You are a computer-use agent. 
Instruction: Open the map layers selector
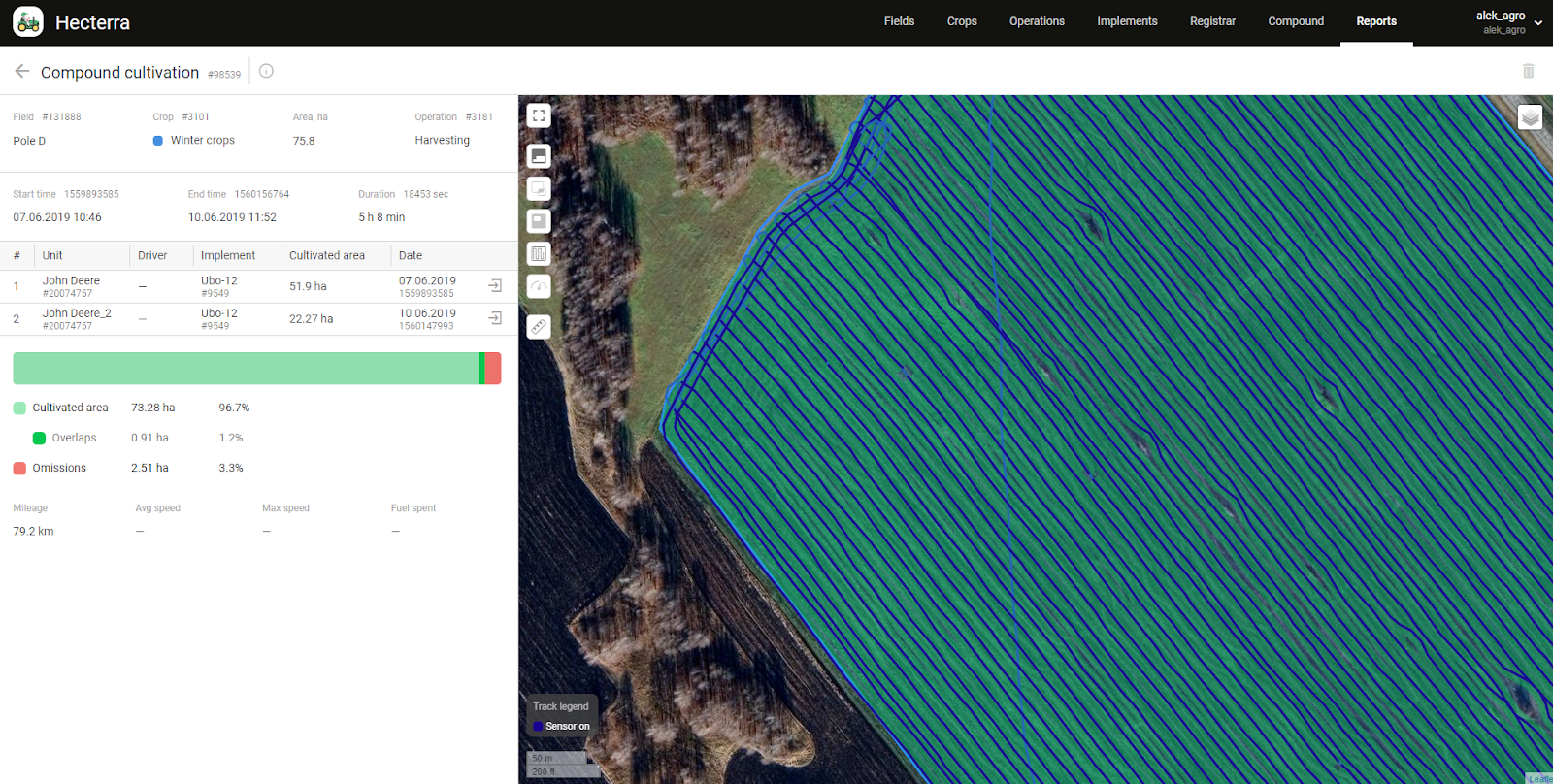pos(1530,117)
